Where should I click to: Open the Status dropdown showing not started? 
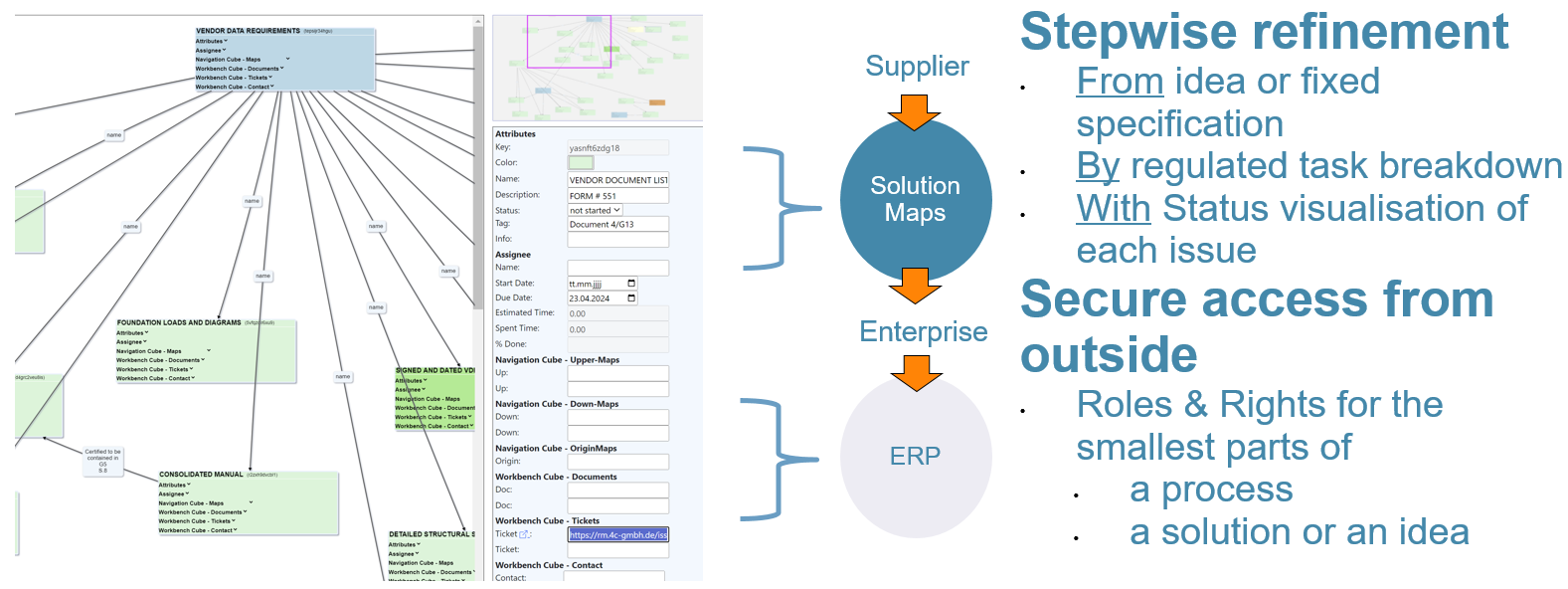tap(595, 210)
